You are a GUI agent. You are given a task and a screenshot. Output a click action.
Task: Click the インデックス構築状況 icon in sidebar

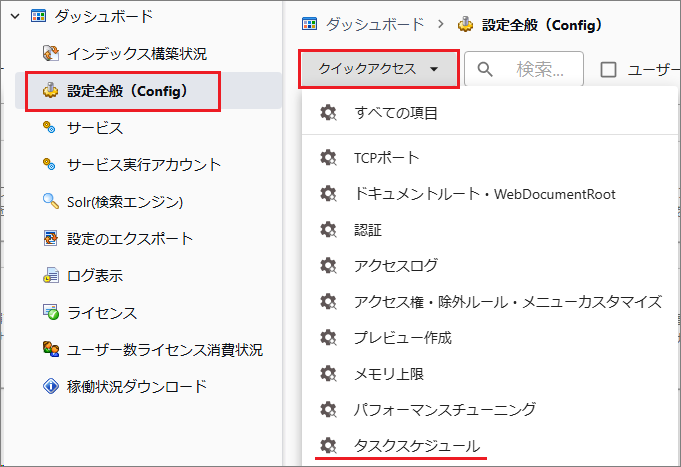[x=50, y=53]
